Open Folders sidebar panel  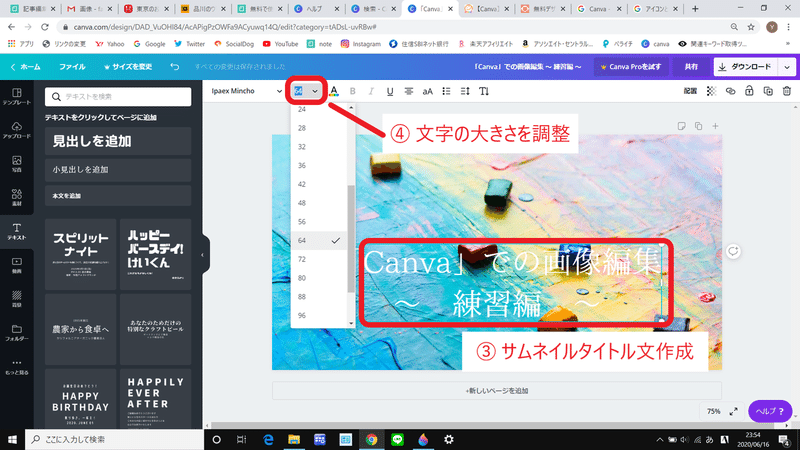(17, 333)
